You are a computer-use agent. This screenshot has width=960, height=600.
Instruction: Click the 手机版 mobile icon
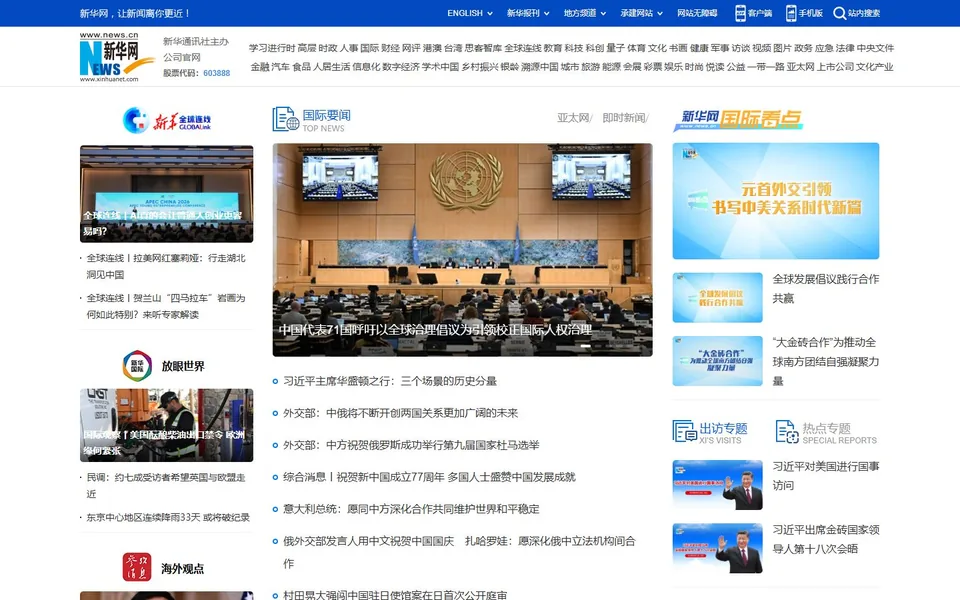tap(791, 13)
